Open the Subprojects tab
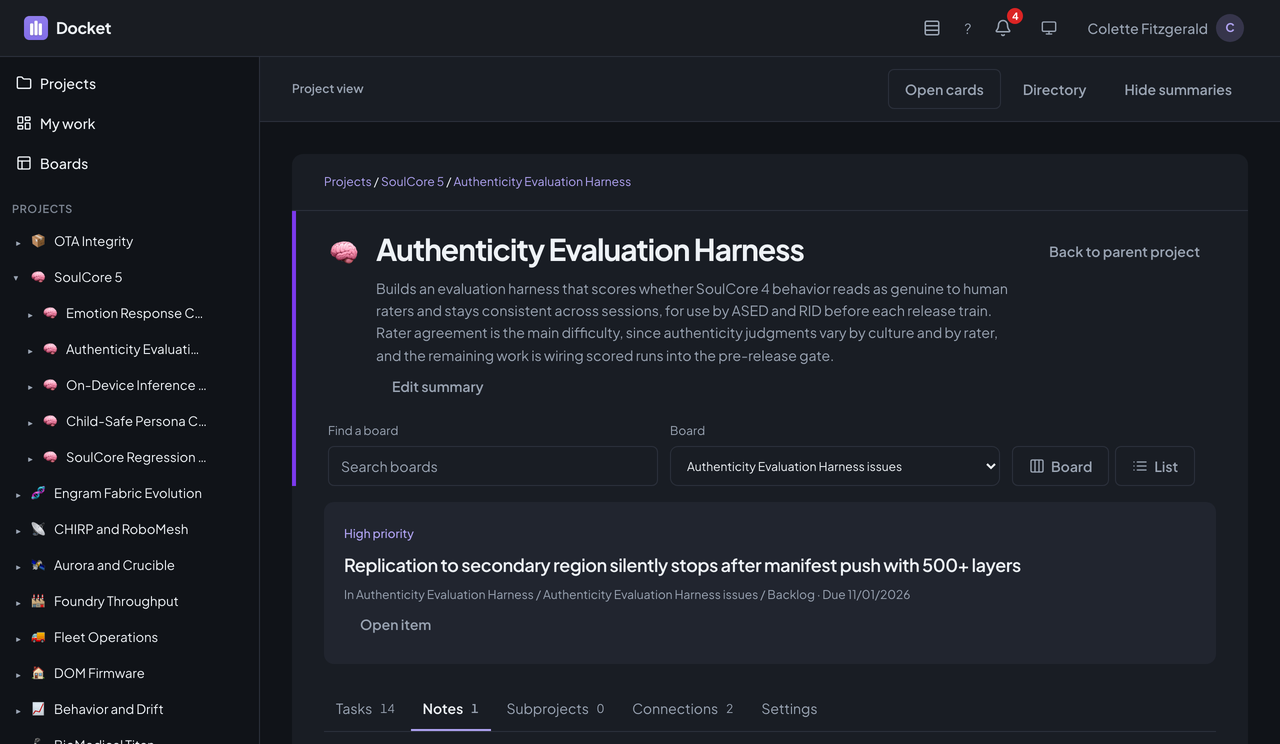Image resolution: width=1280 pixels, height=744 pixels. pos(555,709)
